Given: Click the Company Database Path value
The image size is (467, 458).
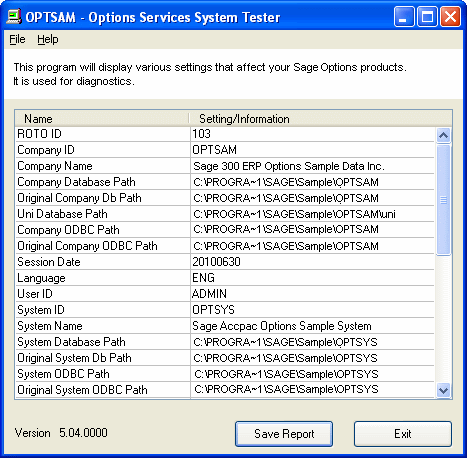Looking at the screenshot, I should (x=286, y=182).
